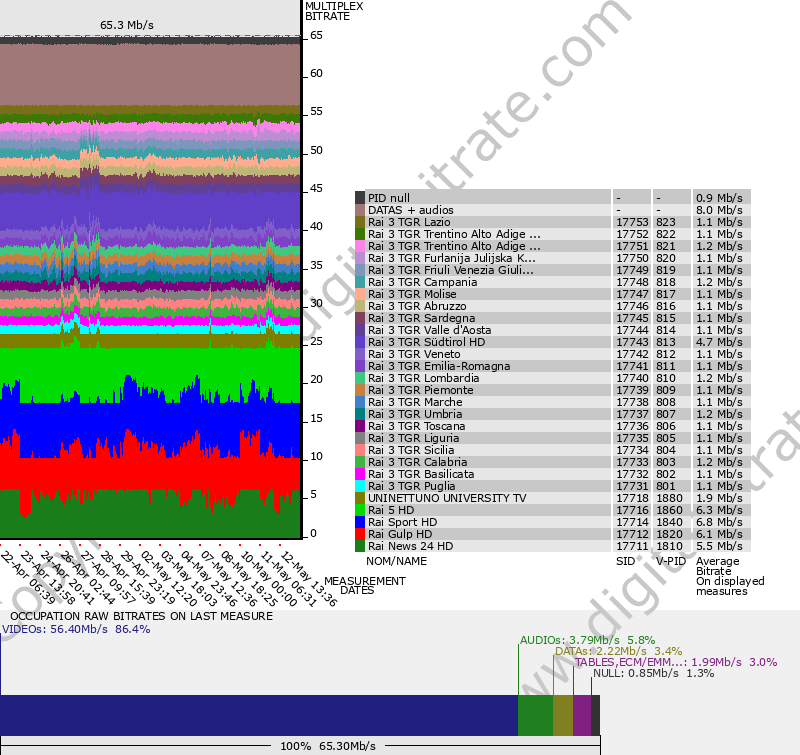
Task: Click the 'Rai 3 TGR Marche' name
Action: 415,402
